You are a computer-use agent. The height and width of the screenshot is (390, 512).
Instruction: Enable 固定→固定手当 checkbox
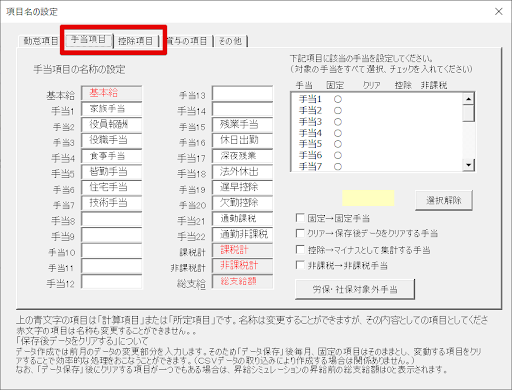300,218
